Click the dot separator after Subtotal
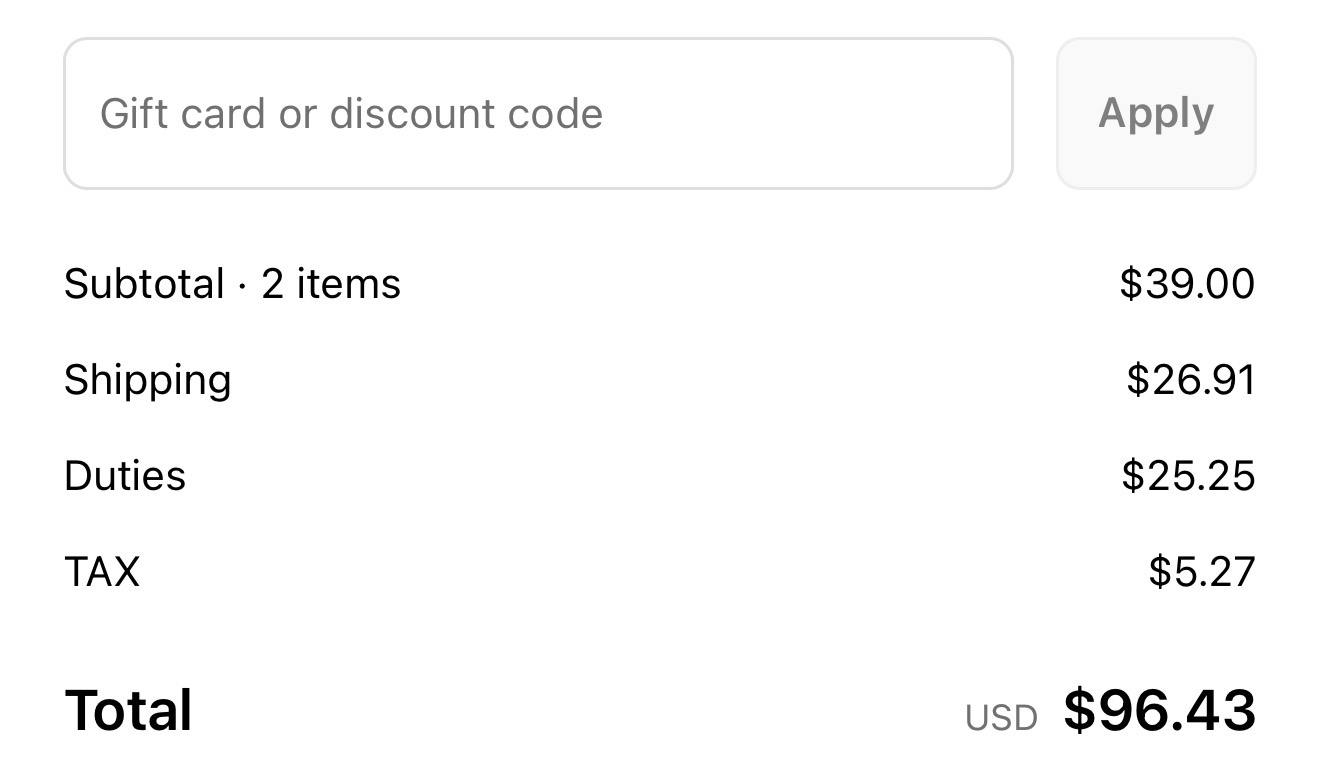 tap(243, 286)
